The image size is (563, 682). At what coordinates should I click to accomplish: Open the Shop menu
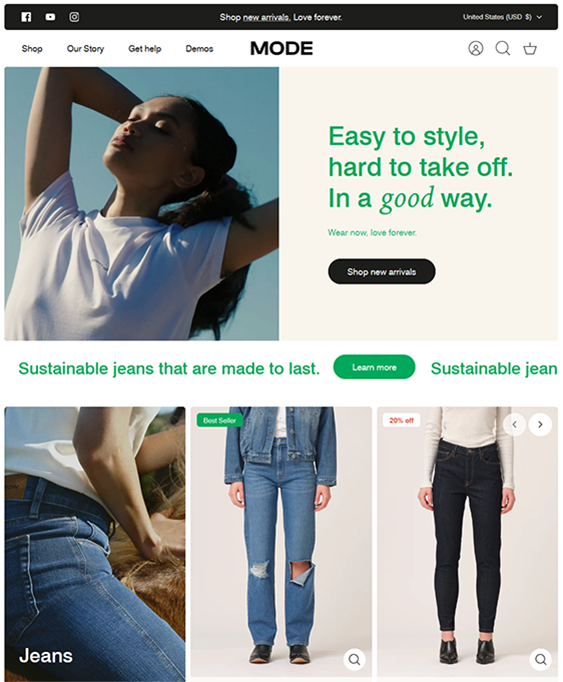tap(32, 49)
